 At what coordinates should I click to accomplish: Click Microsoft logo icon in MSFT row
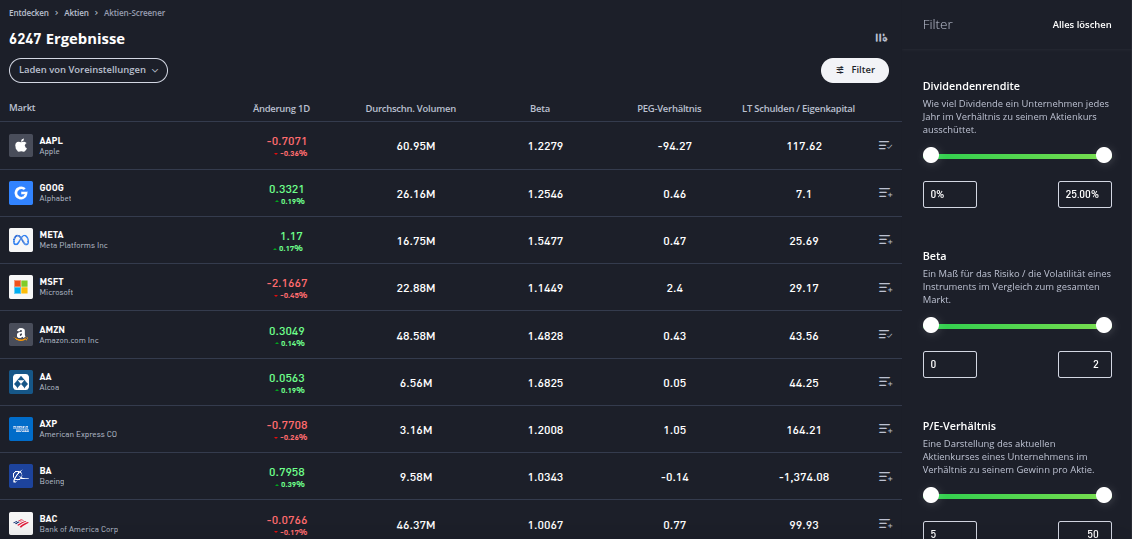21,286
